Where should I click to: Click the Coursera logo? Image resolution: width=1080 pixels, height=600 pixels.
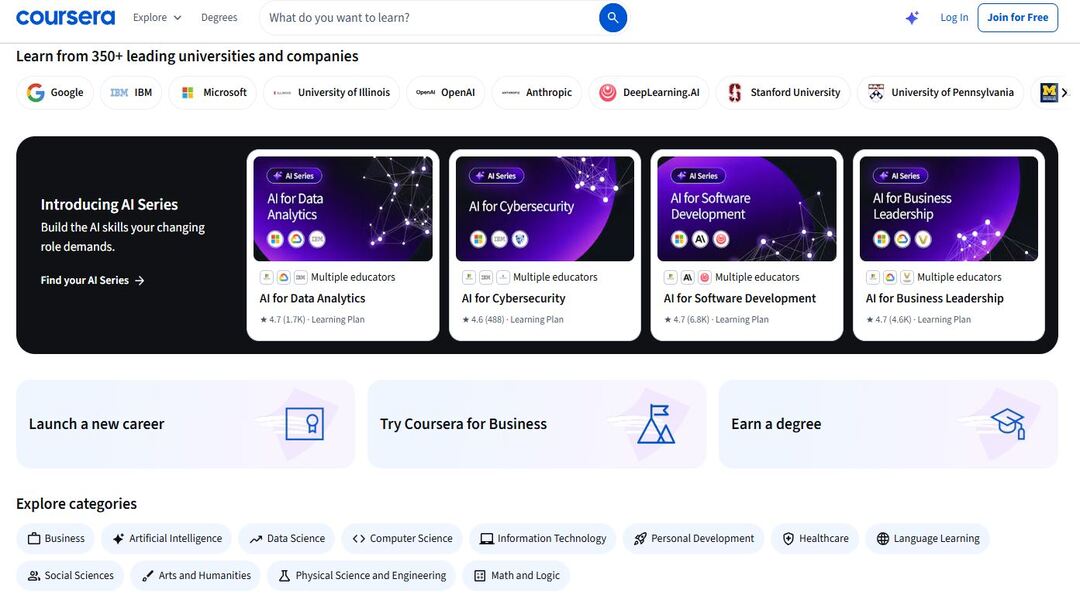(65, 17)
